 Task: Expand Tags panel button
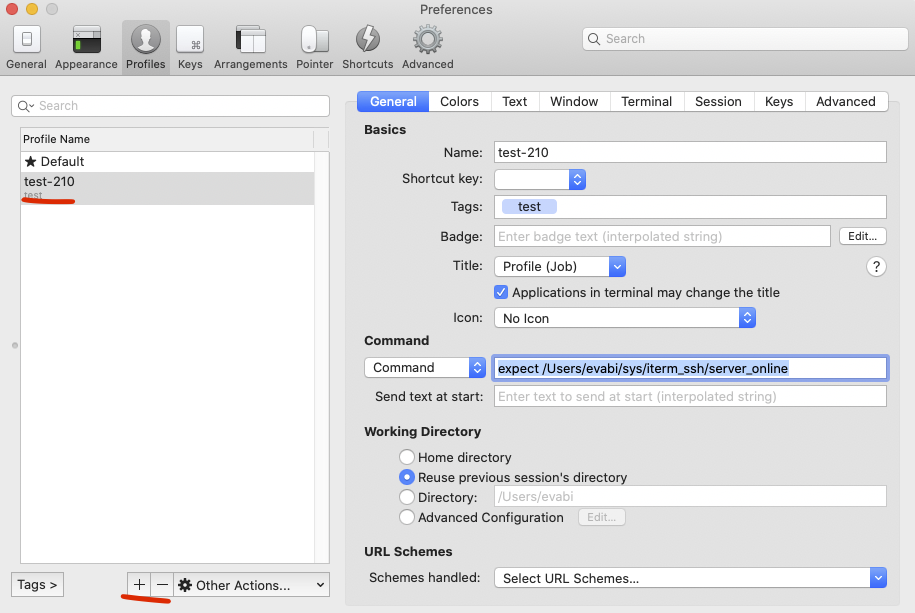pyautogui.click(x=37, y=584)
